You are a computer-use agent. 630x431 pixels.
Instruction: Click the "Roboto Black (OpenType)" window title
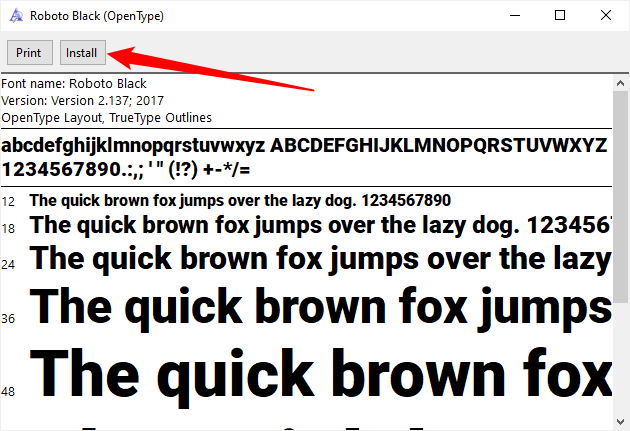(x=97, y=16)
